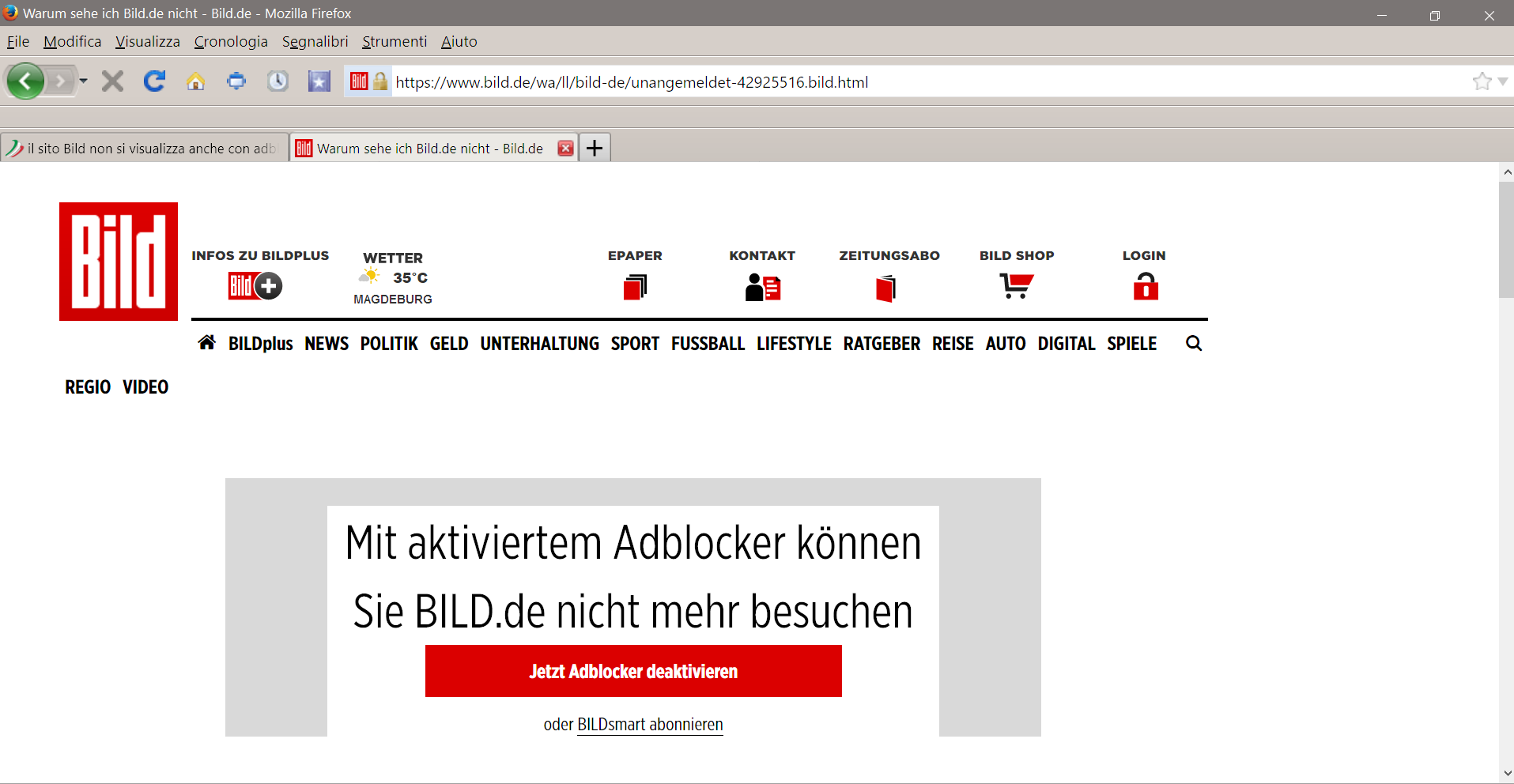The height and width of the screenshot is (784, 1514).
Task: Open the Modifica menu
Action: click(x=72, y=42)
